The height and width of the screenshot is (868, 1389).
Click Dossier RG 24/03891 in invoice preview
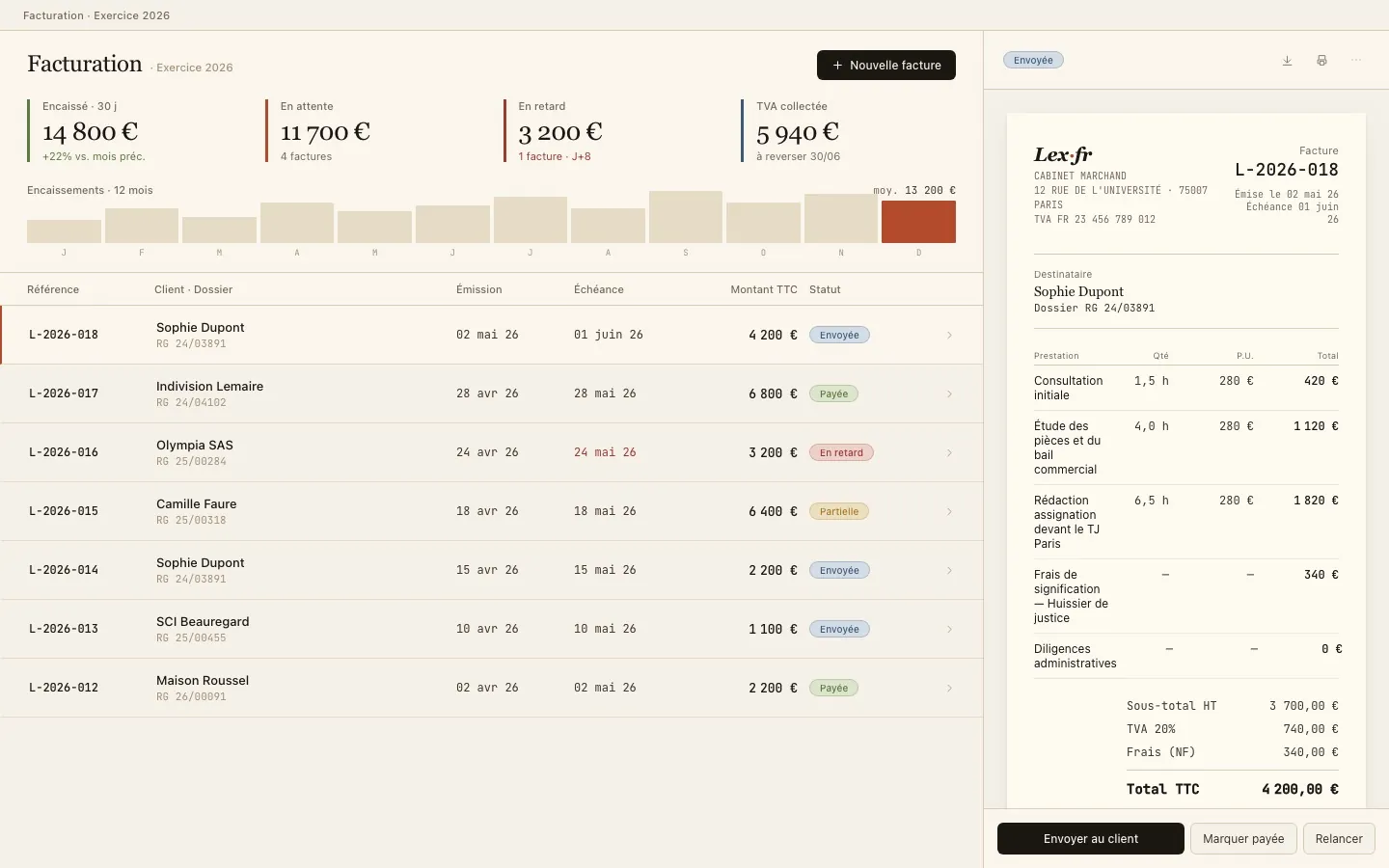click(1094, 308)
